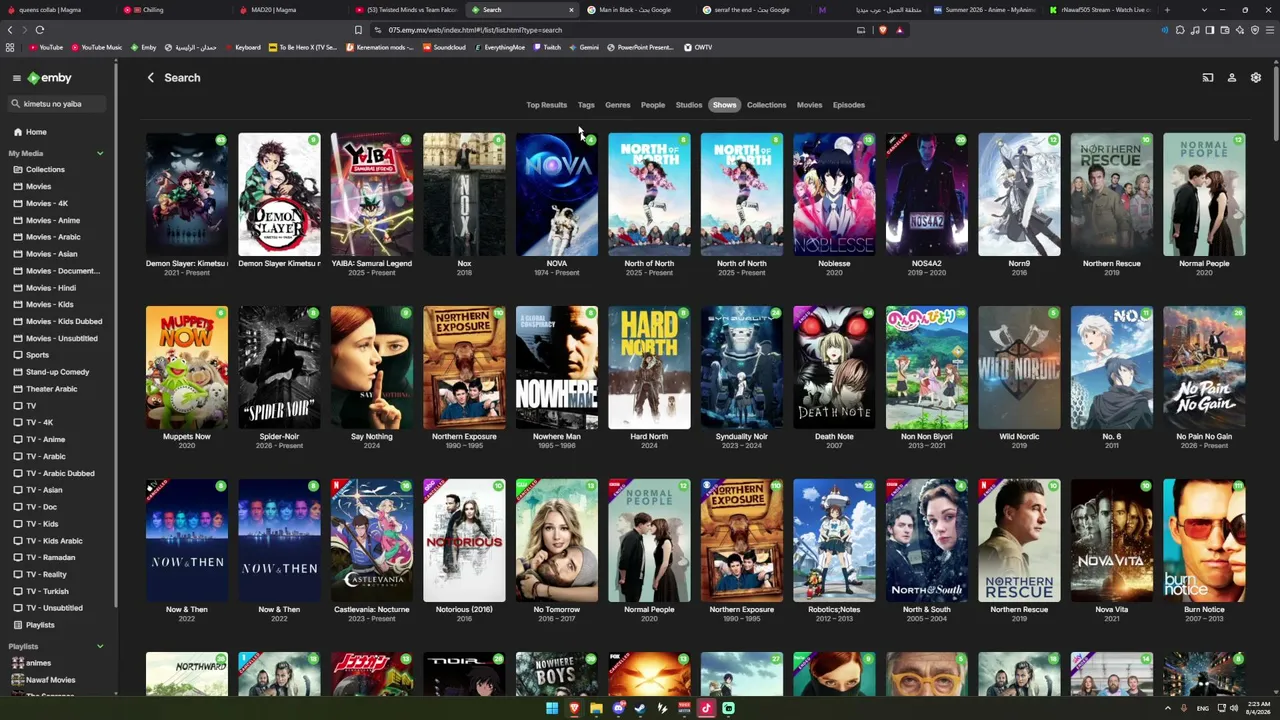This screenshot has height=720, width=1280.
Task: Switch to Movies tab
Action: click(x=809, y=105)
